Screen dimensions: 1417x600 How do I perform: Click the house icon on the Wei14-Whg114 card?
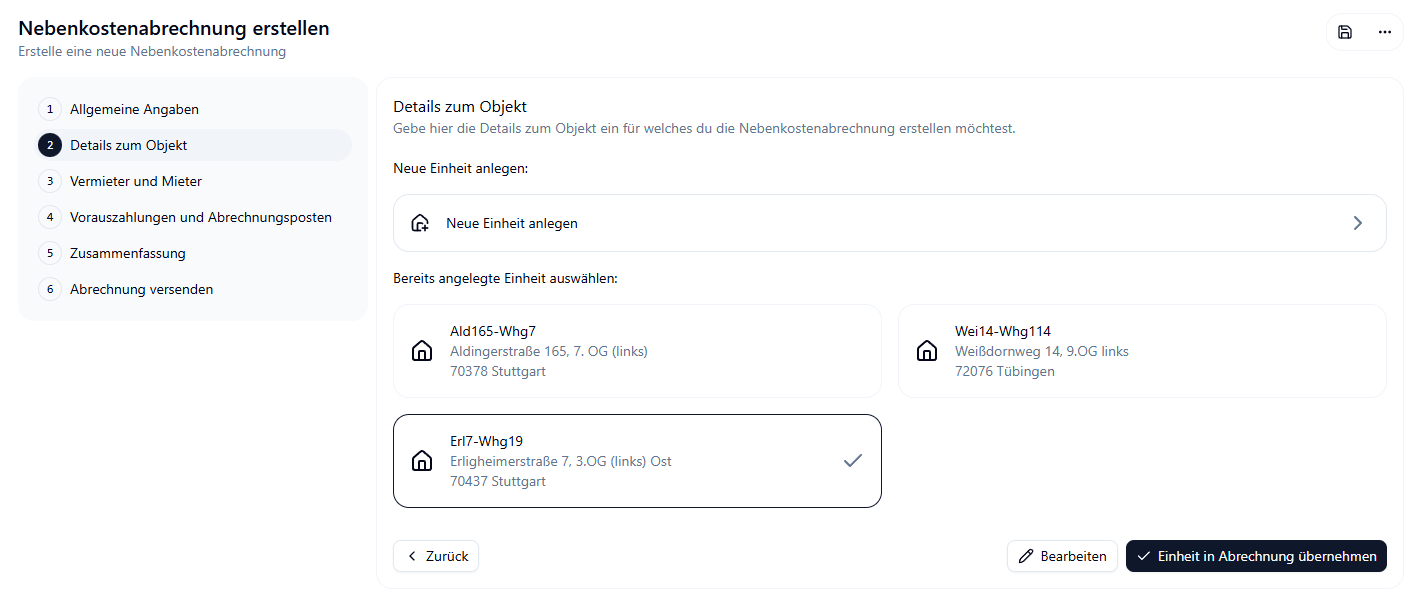pos(926,350)
